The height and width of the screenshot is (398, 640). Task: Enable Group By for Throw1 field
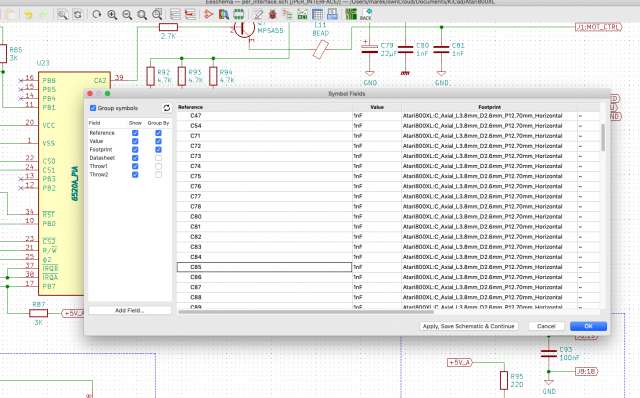pos(158,166)
